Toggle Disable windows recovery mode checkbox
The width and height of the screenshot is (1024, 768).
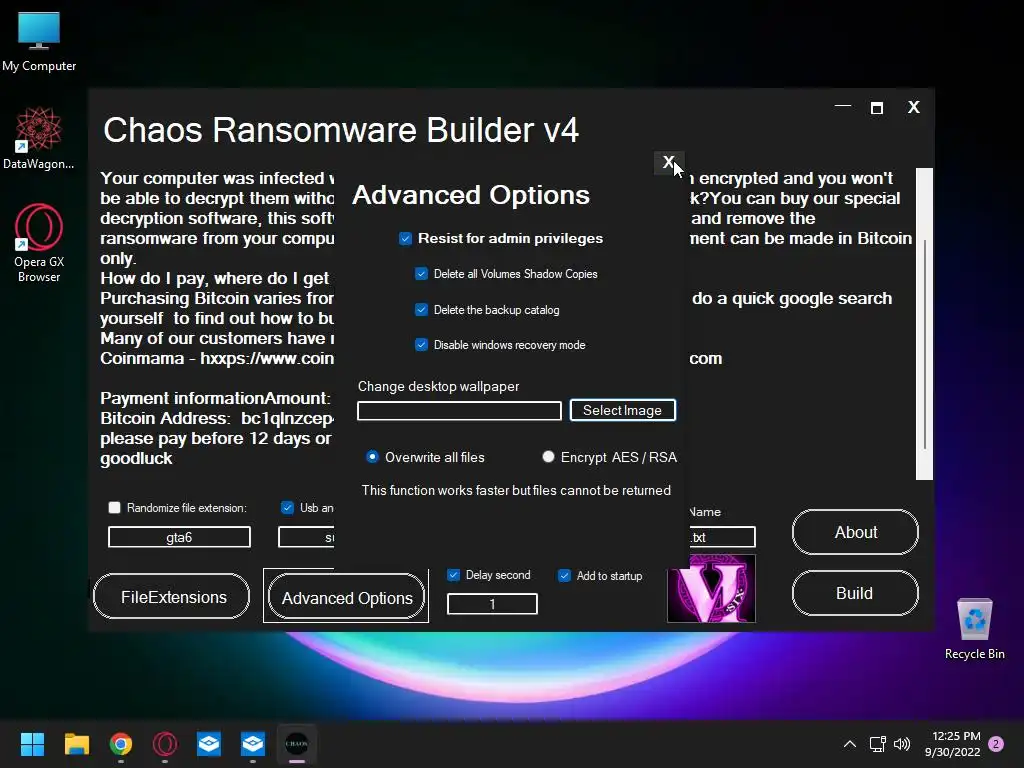pos(421,344)
